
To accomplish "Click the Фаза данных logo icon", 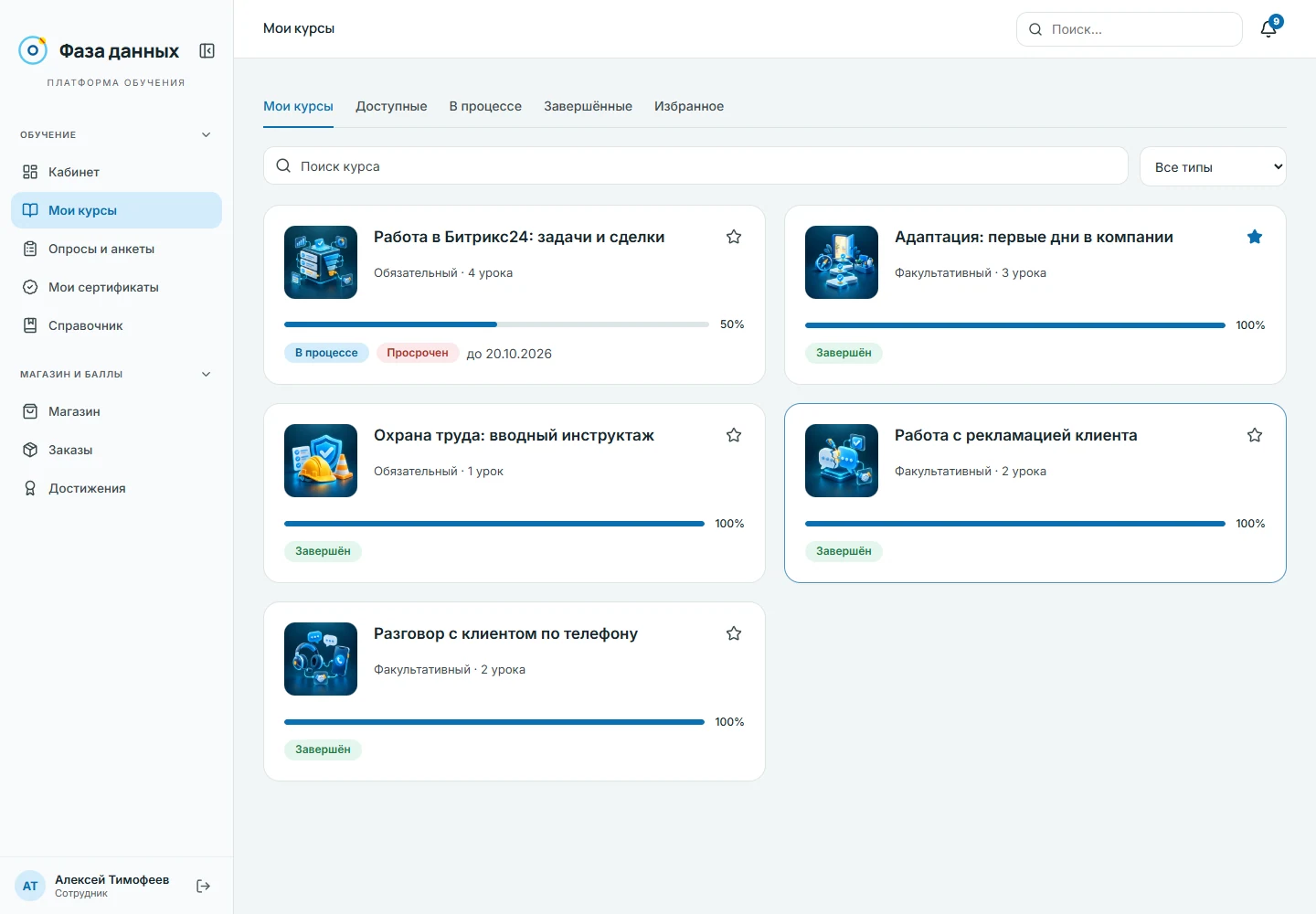I will [33, 50].
